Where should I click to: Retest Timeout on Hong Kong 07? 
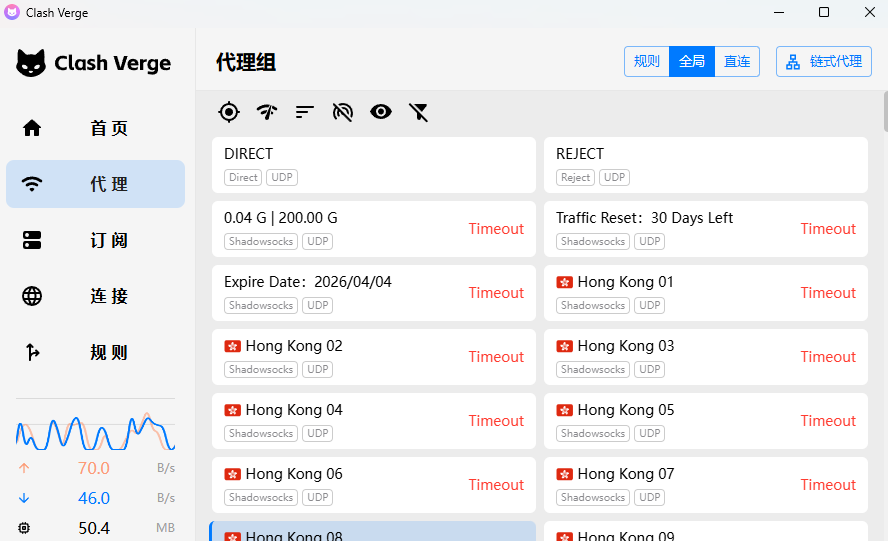click(x=828, y=485)
